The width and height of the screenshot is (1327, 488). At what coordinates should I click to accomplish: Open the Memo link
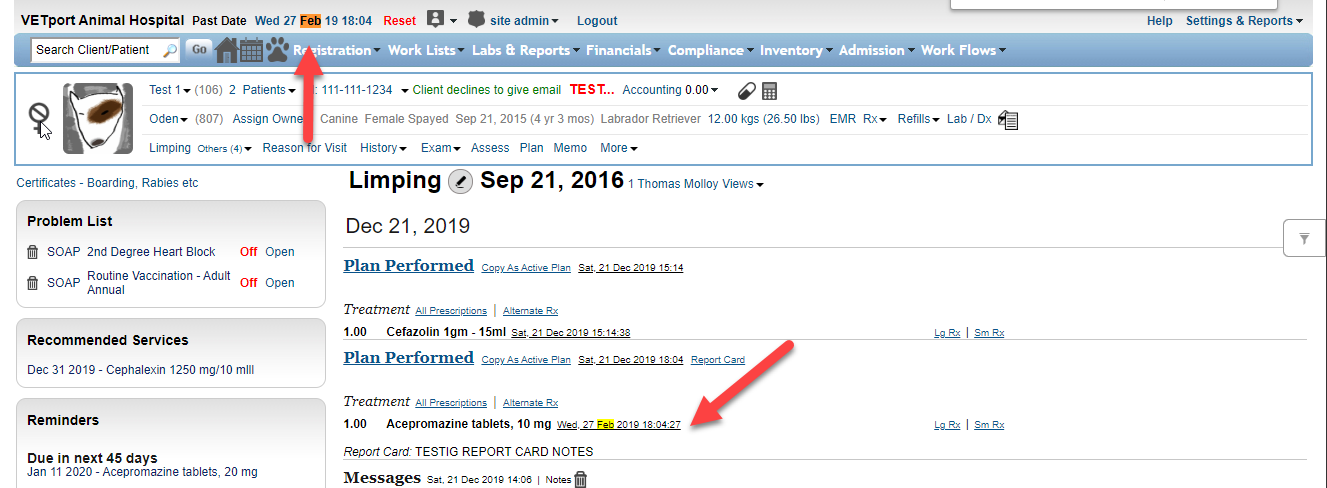570,148
